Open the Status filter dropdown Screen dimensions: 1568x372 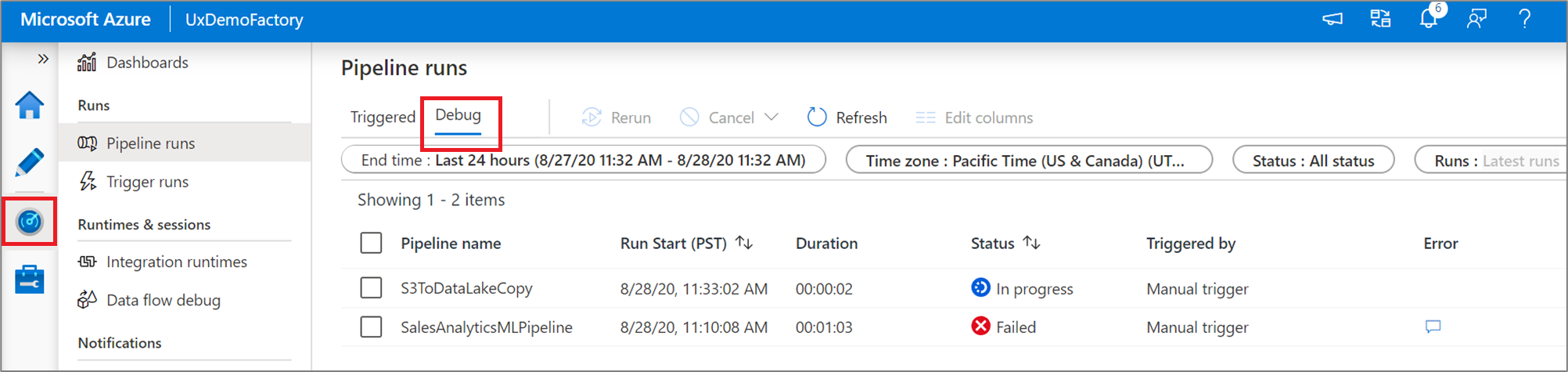[1313, 161]
